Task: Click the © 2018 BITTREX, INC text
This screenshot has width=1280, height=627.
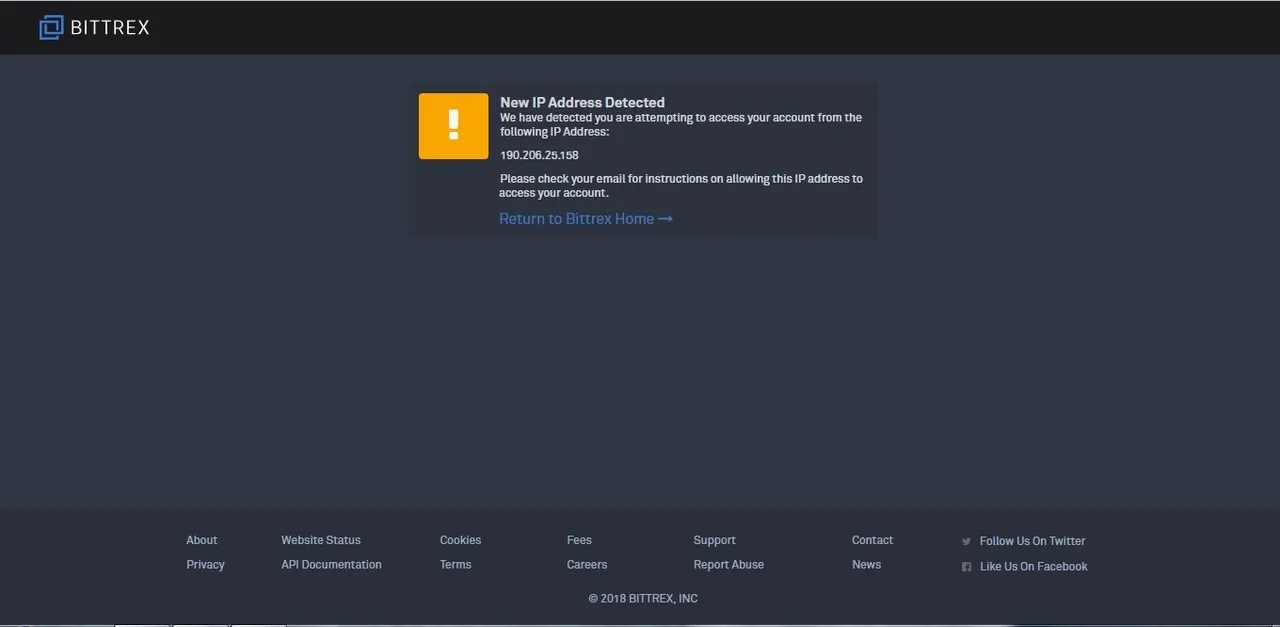Action: (643, 598)
